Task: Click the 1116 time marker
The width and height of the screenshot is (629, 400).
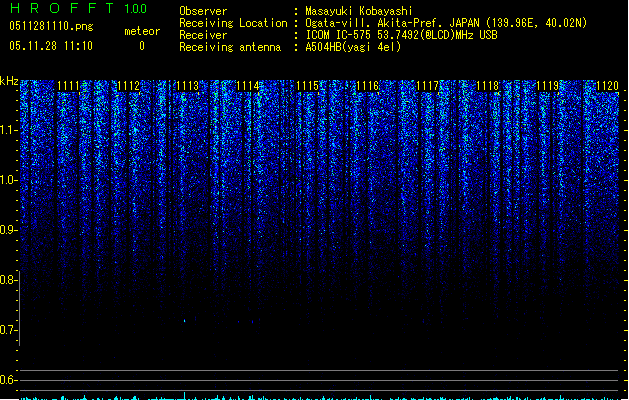Action: 368,86
